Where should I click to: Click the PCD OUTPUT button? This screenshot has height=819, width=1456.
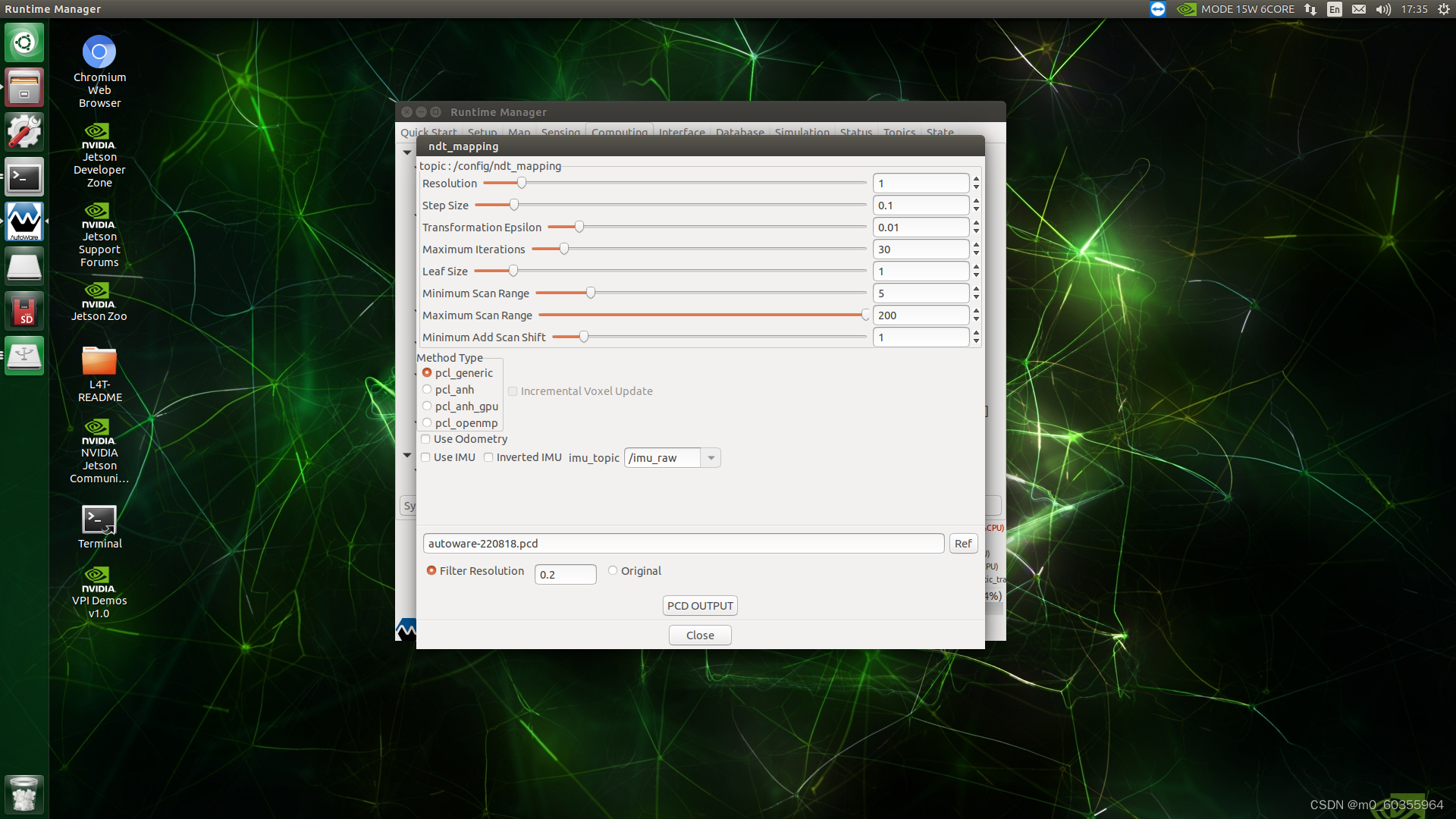700,605
